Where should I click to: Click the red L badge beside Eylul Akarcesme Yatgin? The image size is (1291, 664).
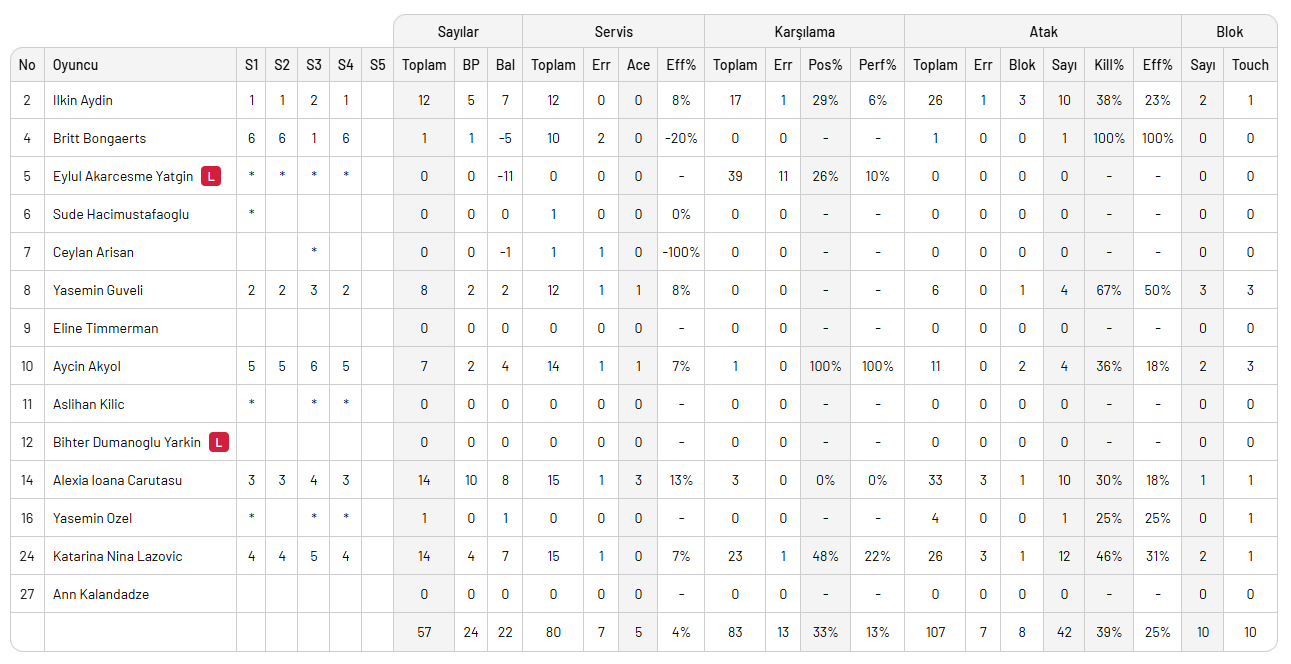click(211, 176)
